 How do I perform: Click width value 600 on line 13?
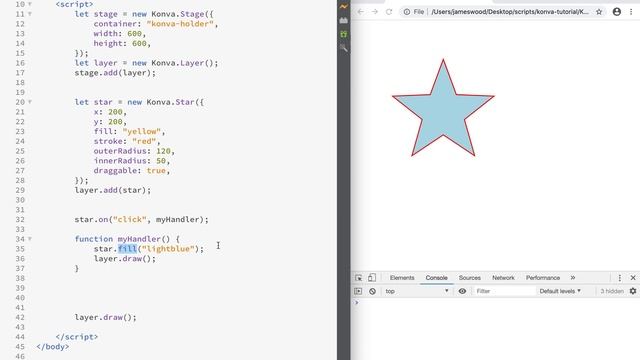point(134,33)
